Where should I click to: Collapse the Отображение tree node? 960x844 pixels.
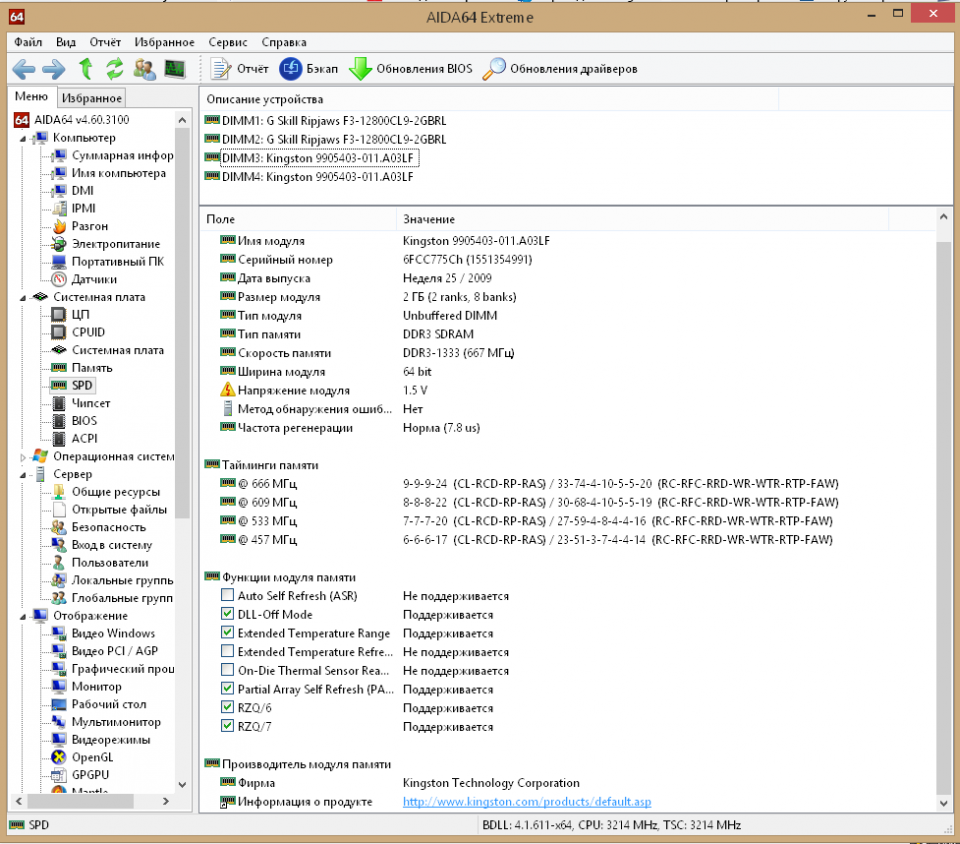click(x=22, y=616)
